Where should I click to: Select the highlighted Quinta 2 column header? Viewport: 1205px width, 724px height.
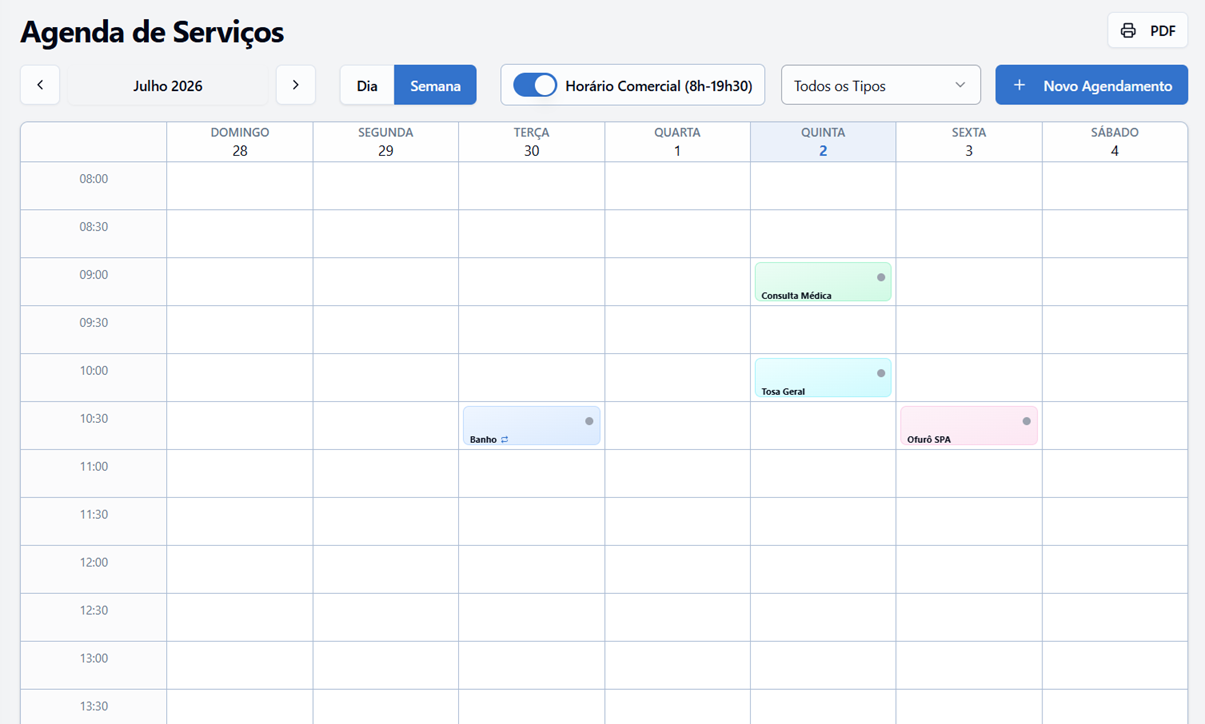pos(823,141)
